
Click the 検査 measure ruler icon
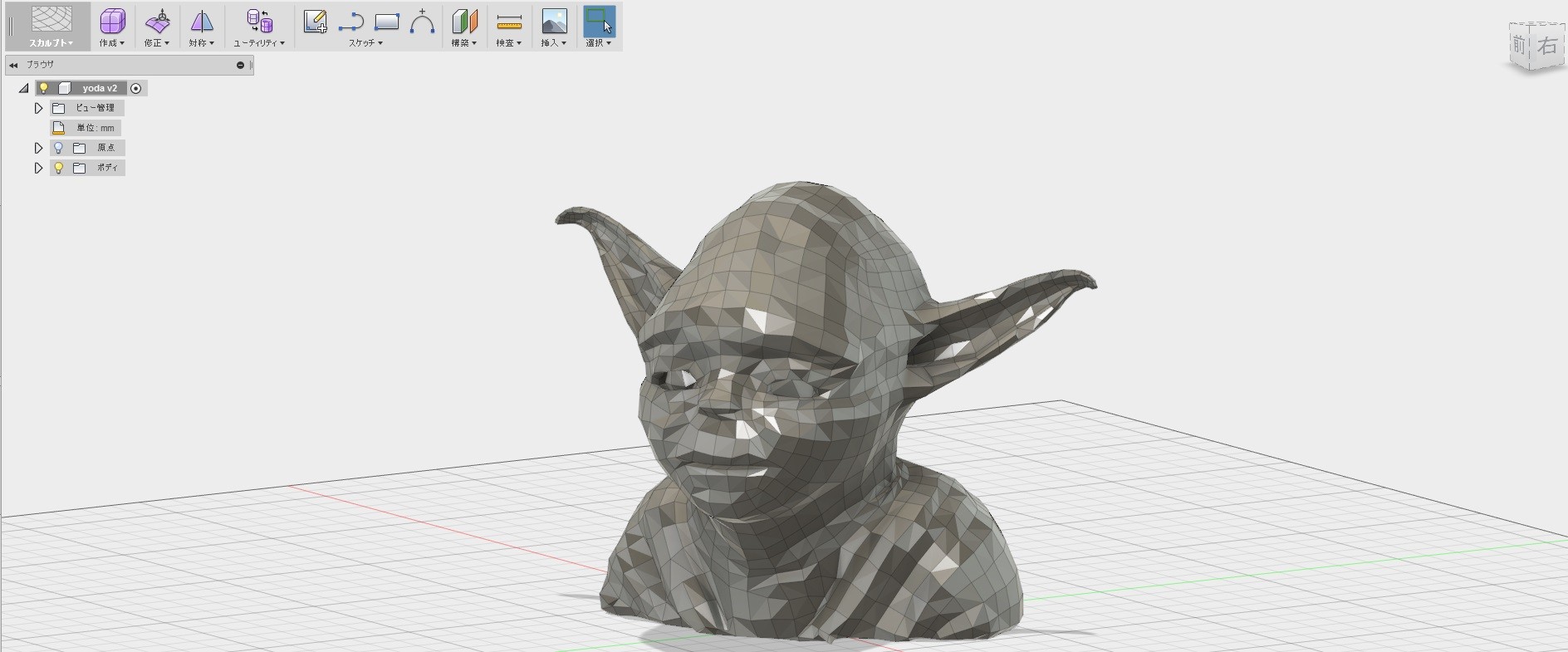pos(509,22)
